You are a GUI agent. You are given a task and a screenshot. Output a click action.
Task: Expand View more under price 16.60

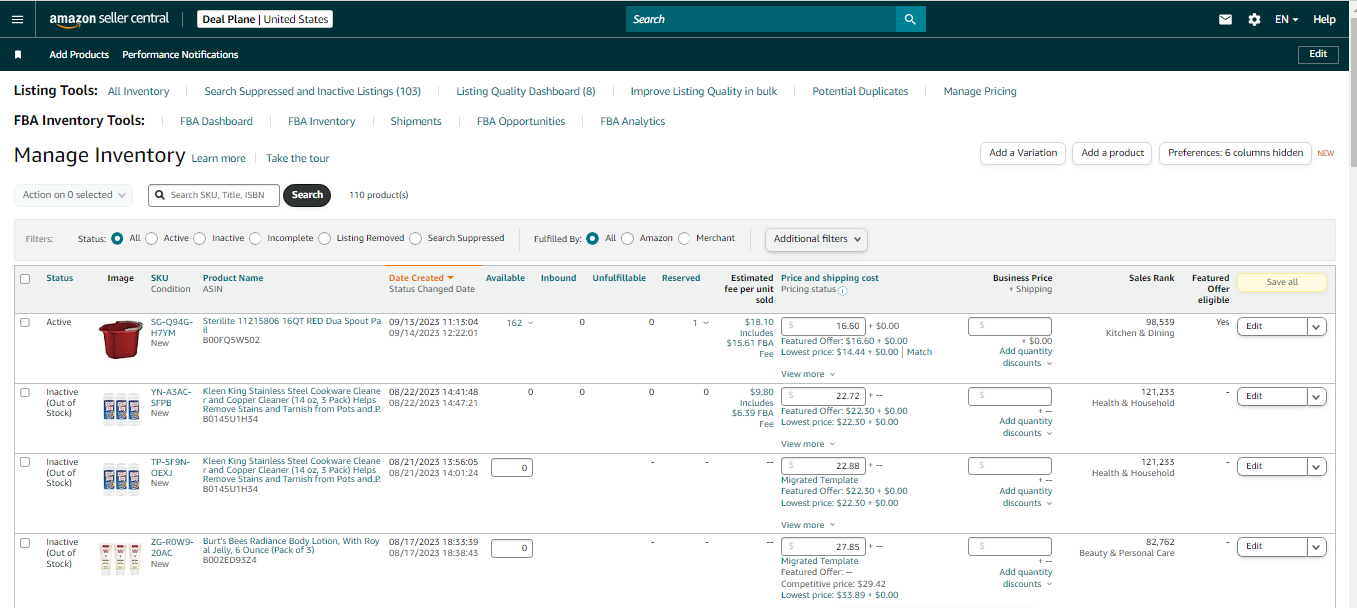[x=808, y=374]
